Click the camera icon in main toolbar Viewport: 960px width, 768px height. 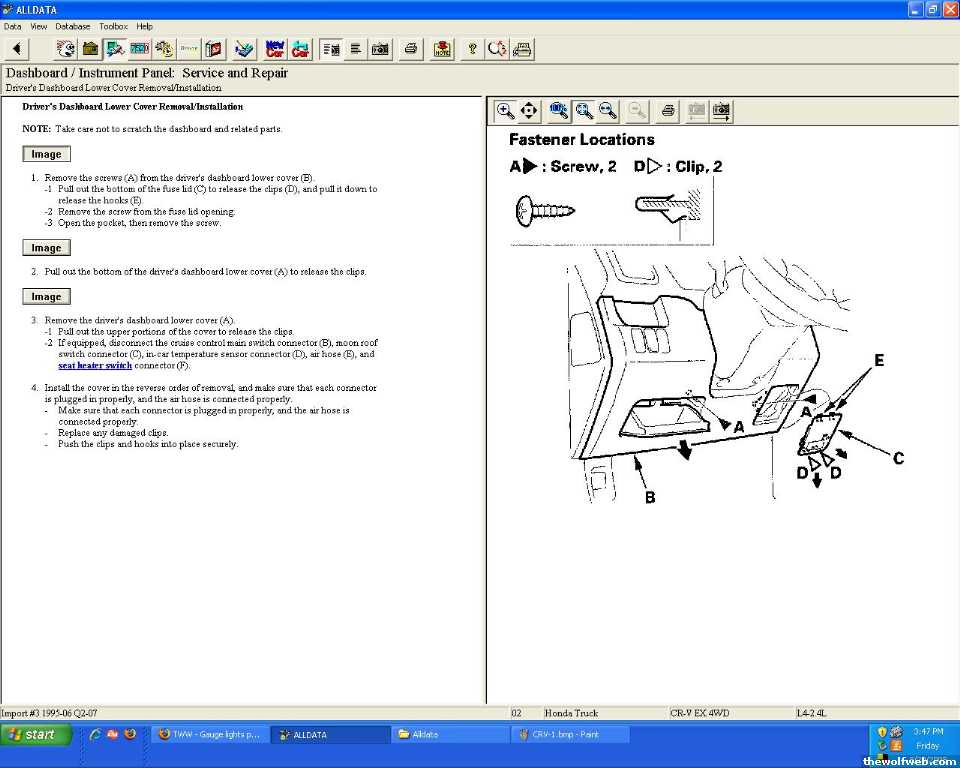380,49
